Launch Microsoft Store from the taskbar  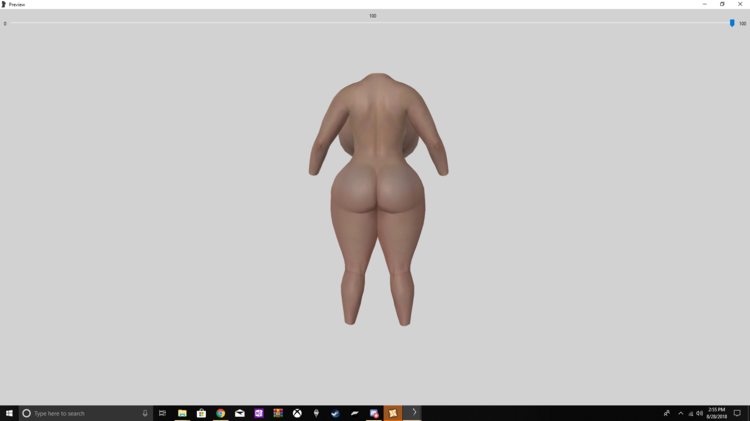[201, 413]
